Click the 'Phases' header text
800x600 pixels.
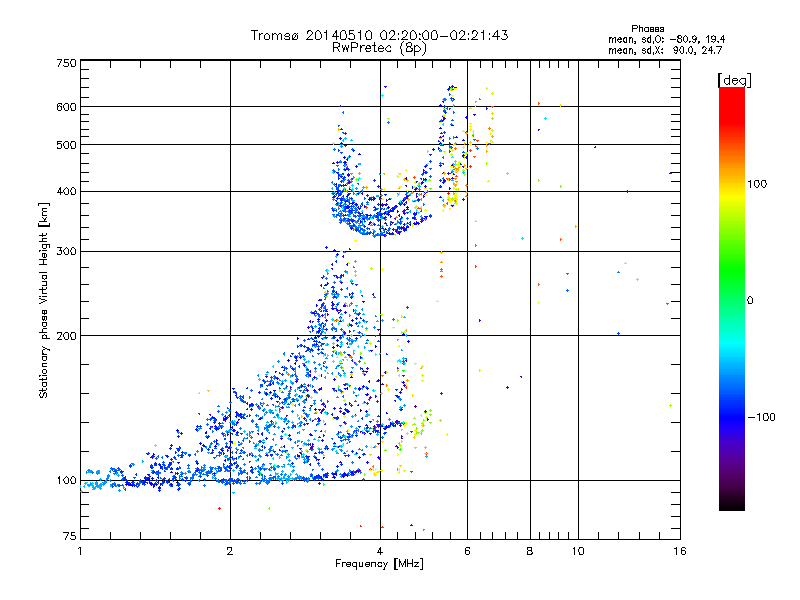647,29
